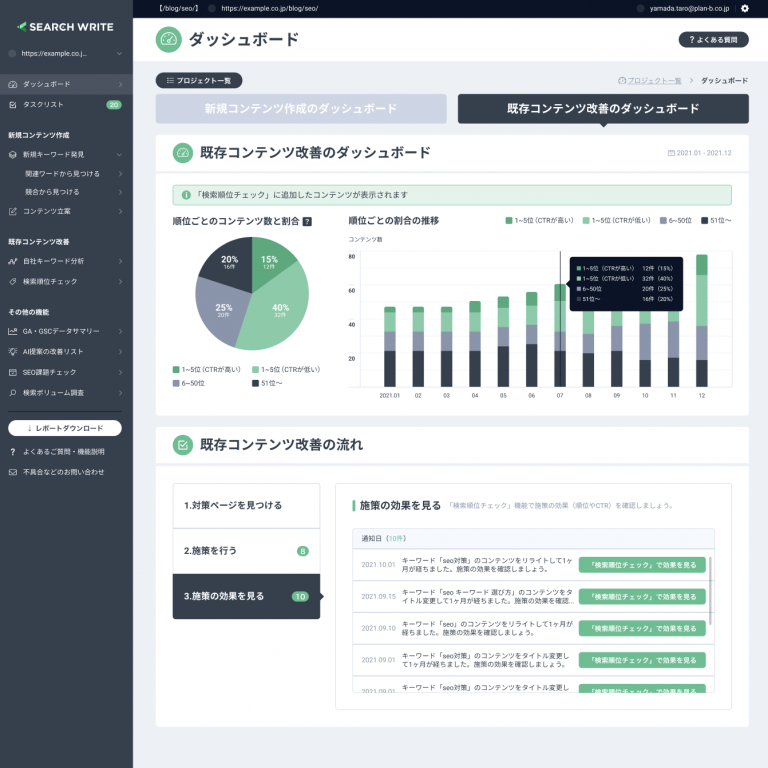This screenshot has height=768, width=768.
Task: Click the 検索ボリューム調査 chevron arrow
Action: (120, 393)
